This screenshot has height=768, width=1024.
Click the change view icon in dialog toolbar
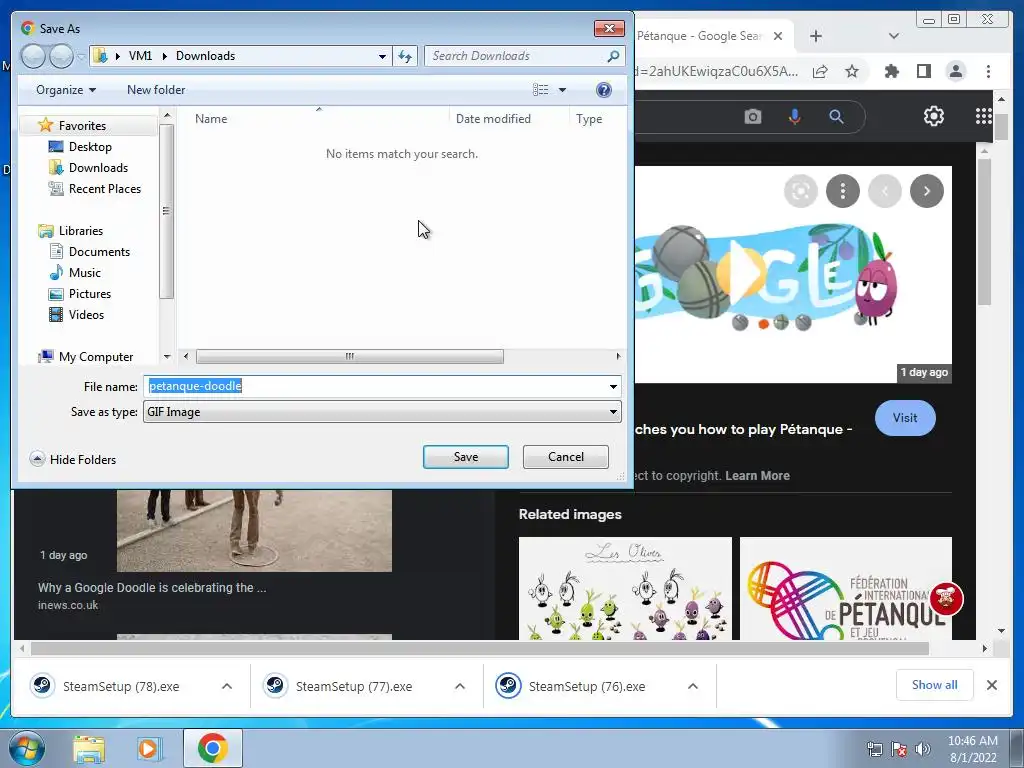pyautogui.click(x=541, y=90)
